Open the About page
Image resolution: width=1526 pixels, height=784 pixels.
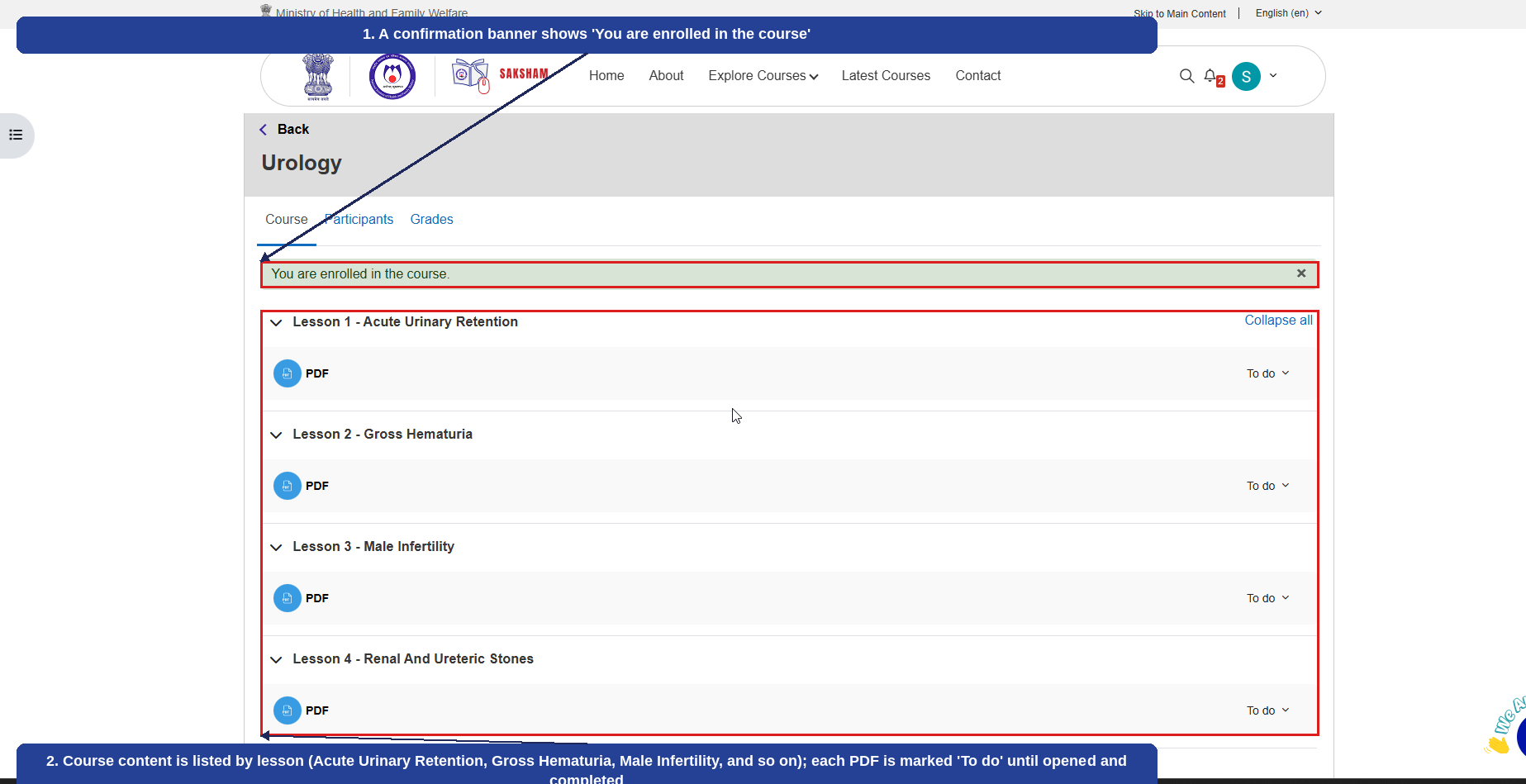(666, 76)
